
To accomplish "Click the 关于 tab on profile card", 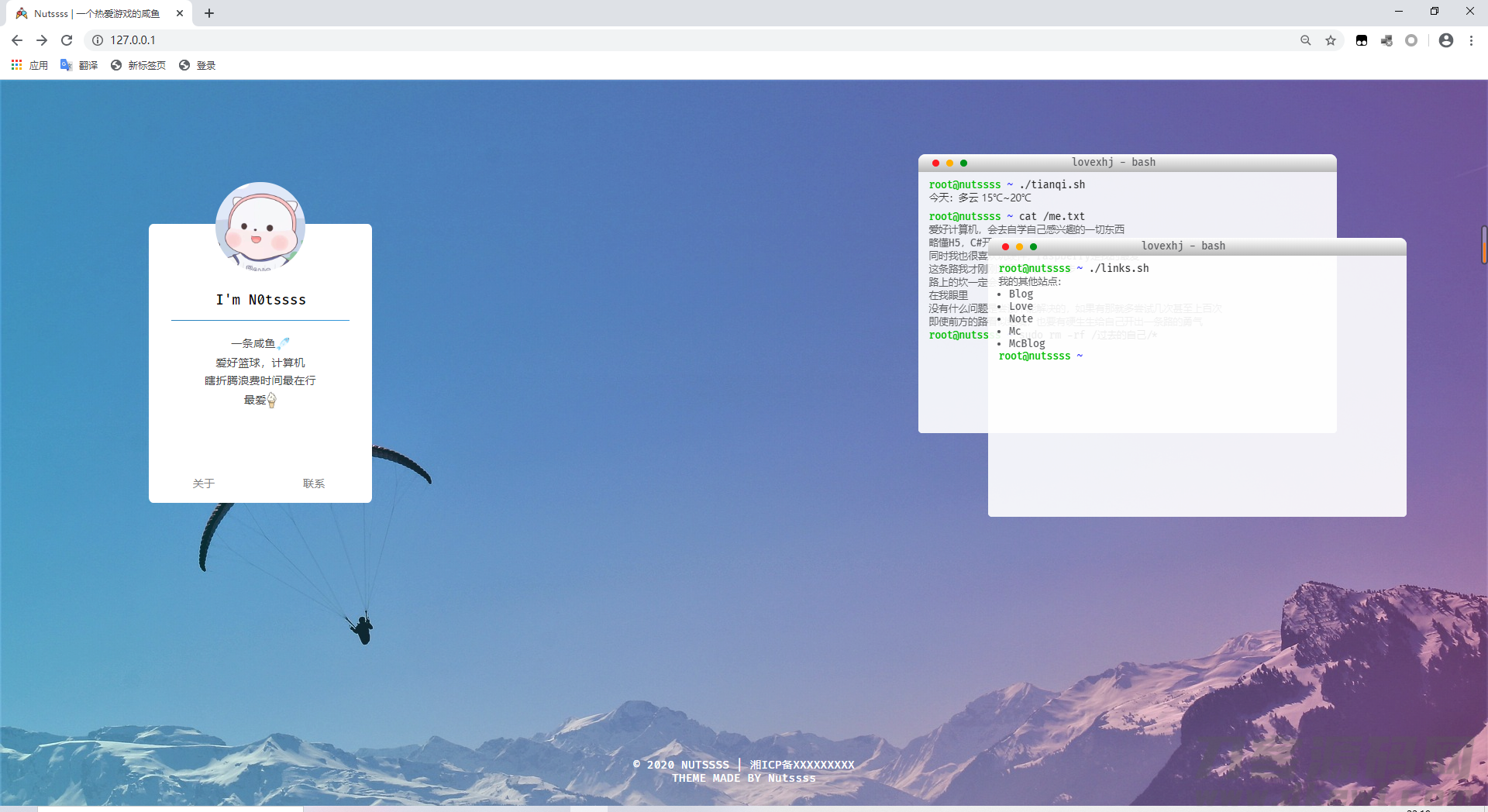I will 204,483.
